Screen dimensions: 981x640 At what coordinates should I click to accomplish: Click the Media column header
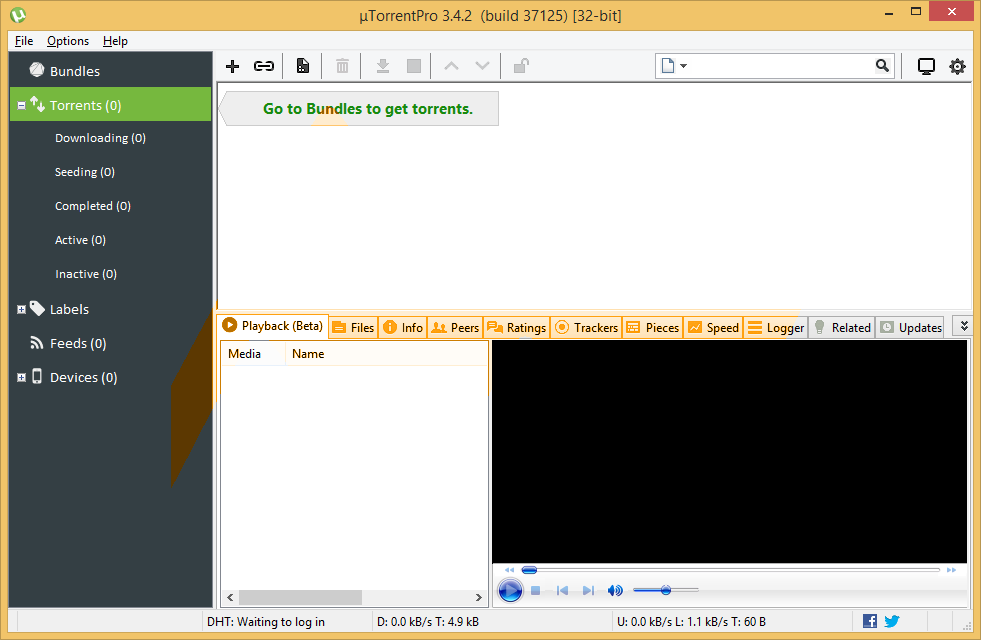coord(253,353)
